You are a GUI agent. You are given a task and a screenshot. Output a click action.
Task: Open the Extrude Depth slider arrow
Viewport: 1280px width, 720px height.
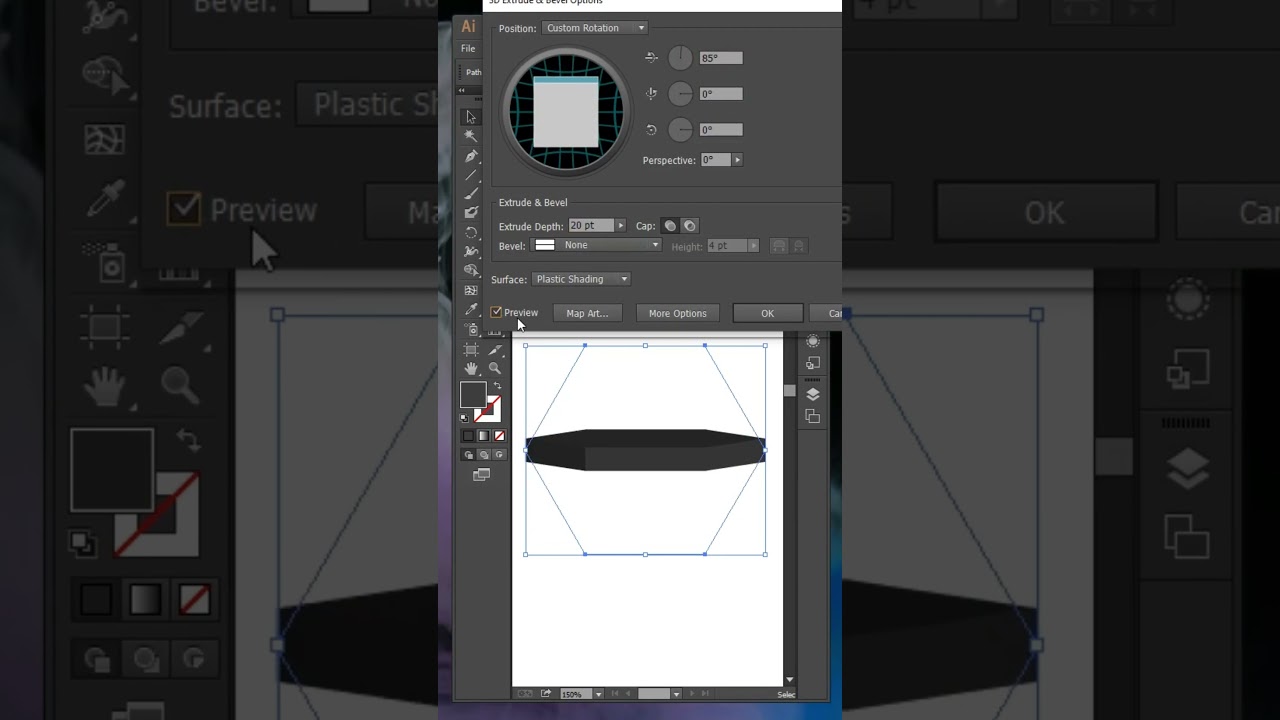[x=620, y=226]
